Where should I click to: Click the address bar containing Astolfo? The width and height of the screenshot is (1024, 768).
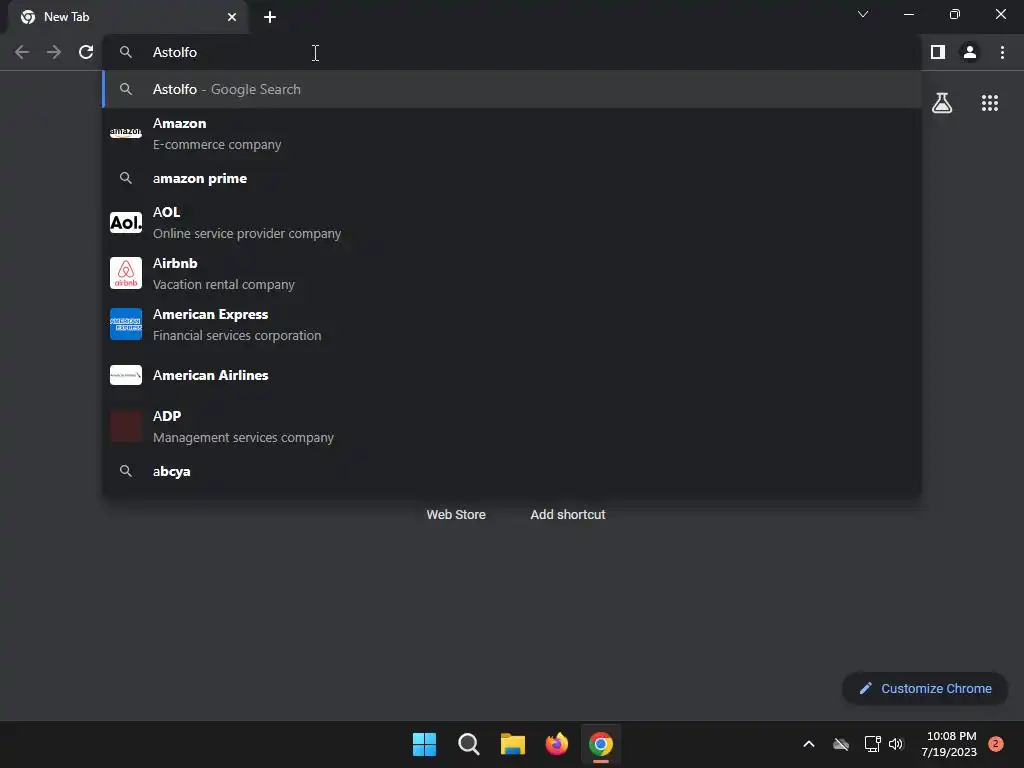(511, 52)
